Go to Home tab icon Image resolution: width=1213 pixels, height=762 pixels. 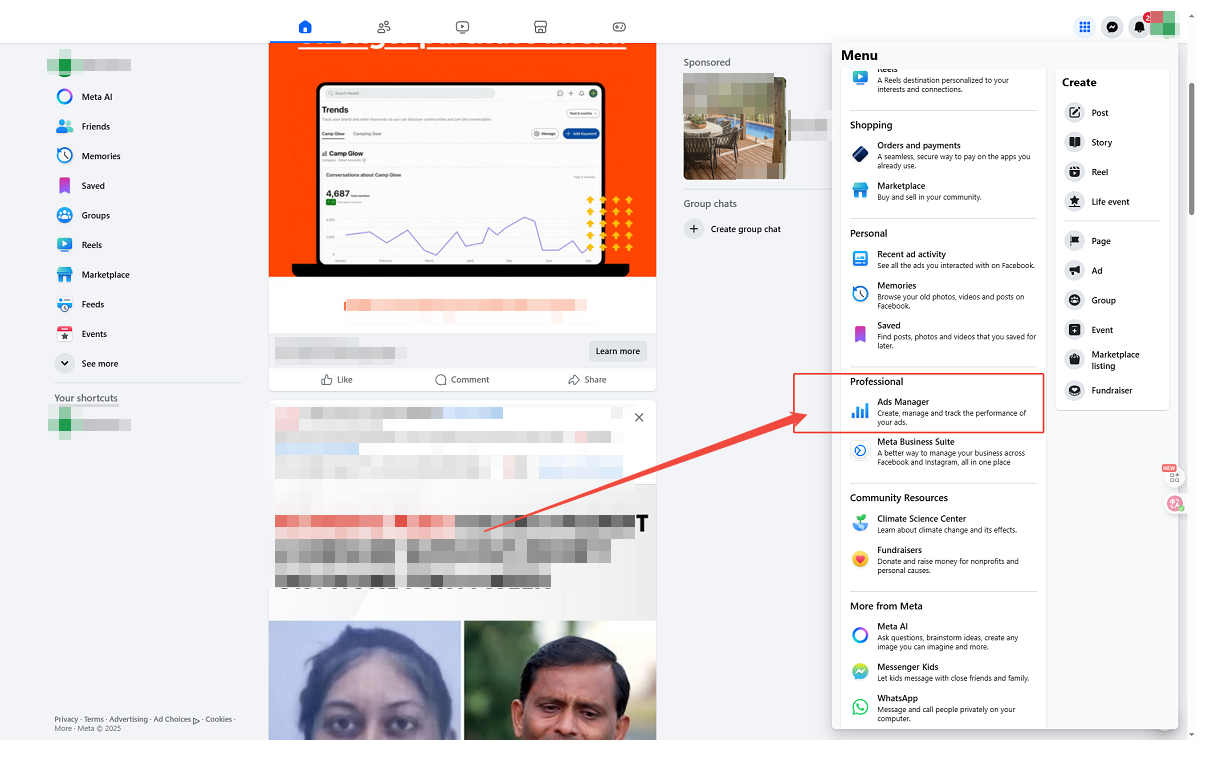pyautogui.click(x=305, y=27)
